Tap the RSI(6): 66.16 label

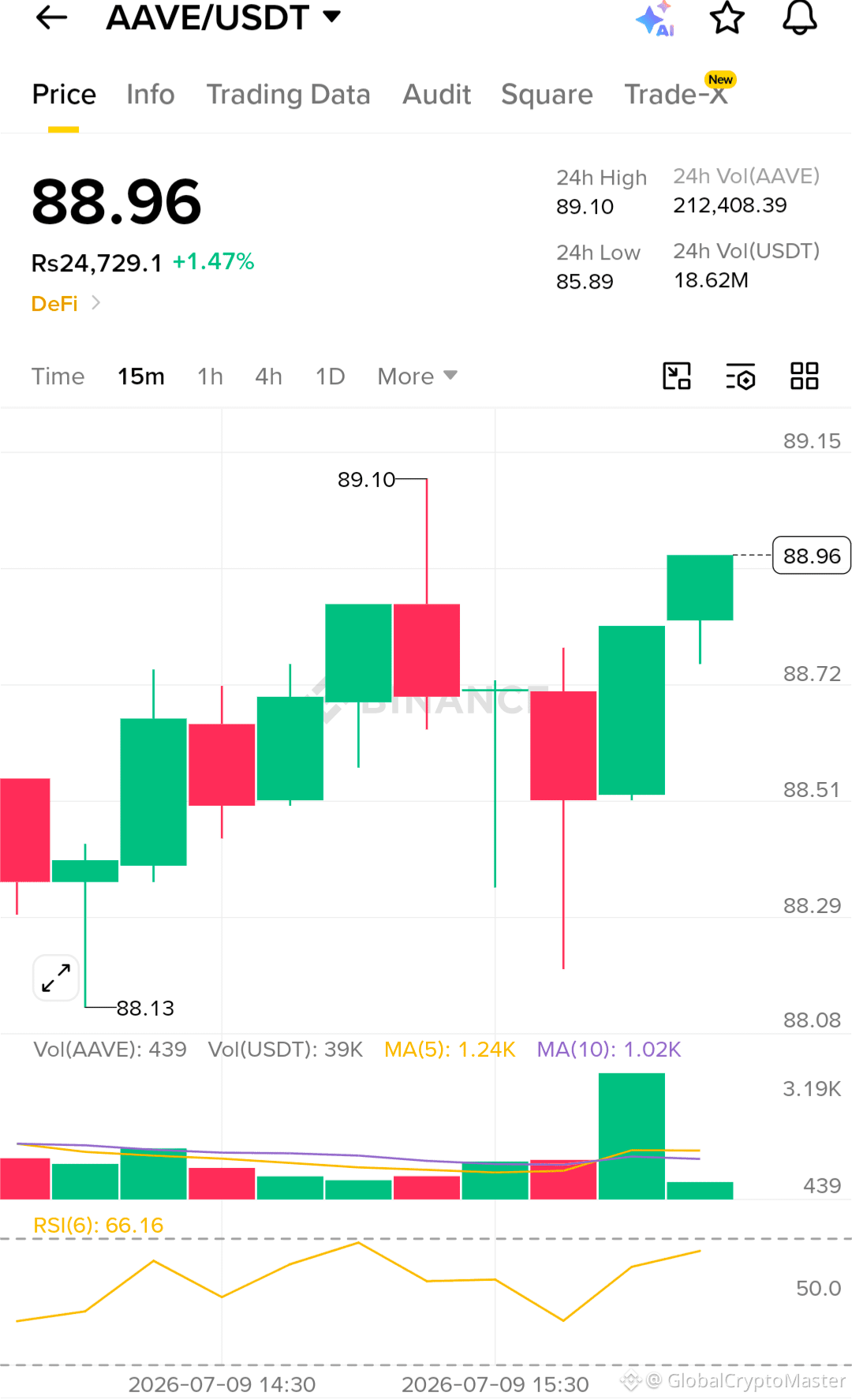[x=98, y=1225]
